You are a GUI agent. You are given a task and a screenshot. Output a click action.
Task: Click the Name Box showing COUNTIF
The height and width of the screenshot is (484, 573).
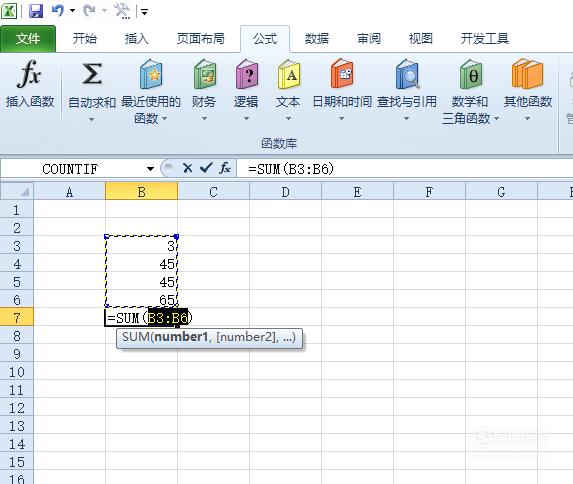tap(70, 169)
